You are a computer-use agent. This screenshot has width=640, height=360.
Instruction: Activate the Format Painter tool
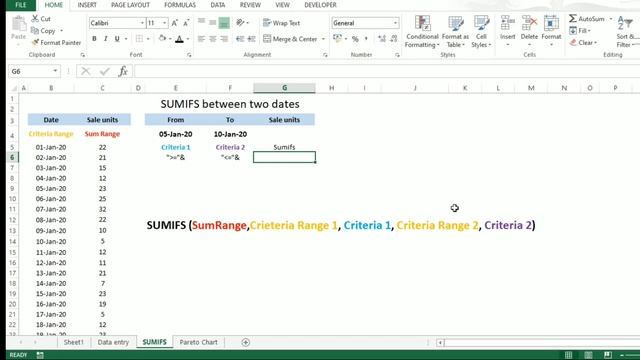56,42
